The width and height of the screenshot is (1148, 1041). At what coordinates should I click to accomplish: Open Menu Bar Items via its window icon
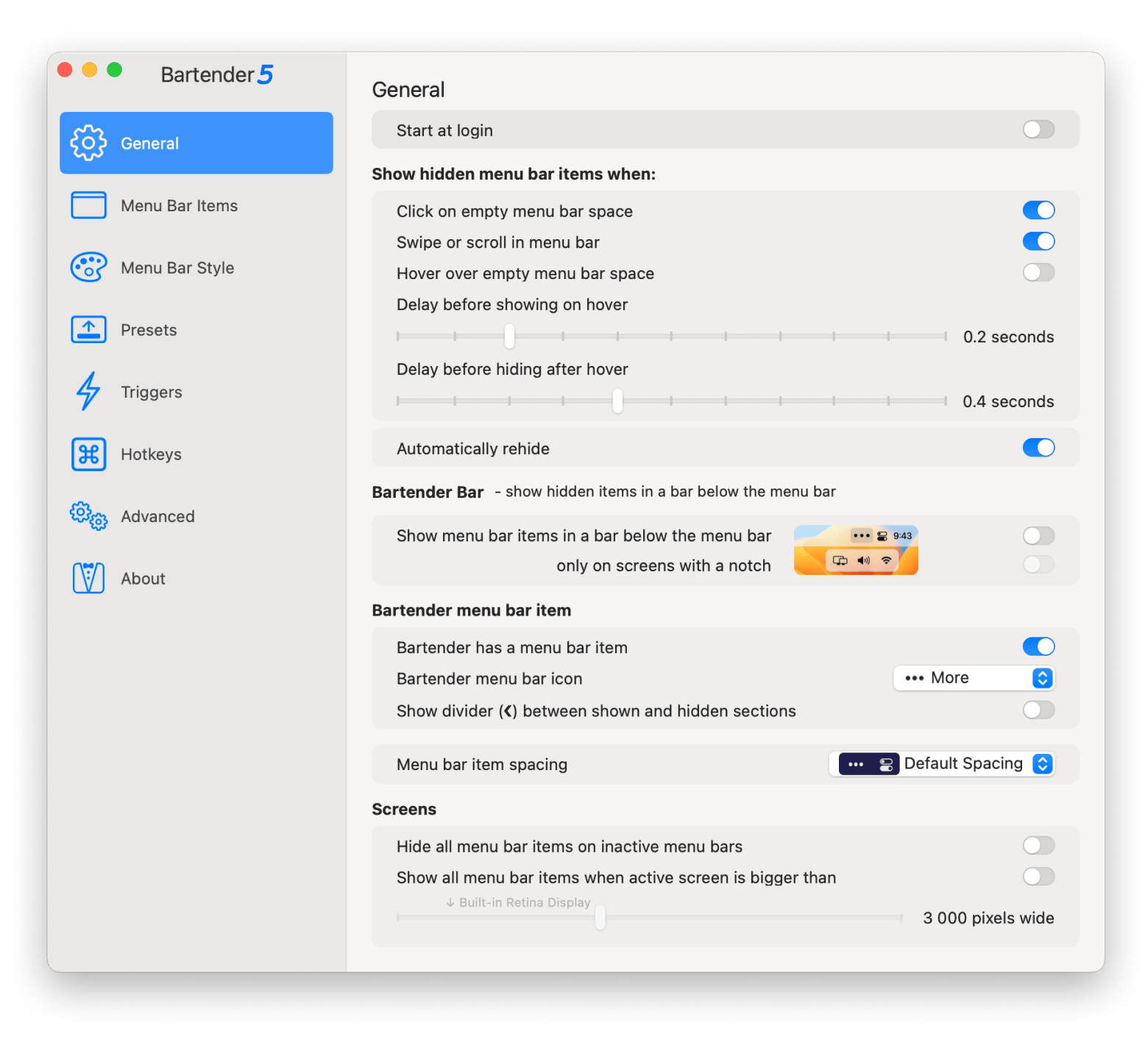pyautogui.click(x=88, y=205)
